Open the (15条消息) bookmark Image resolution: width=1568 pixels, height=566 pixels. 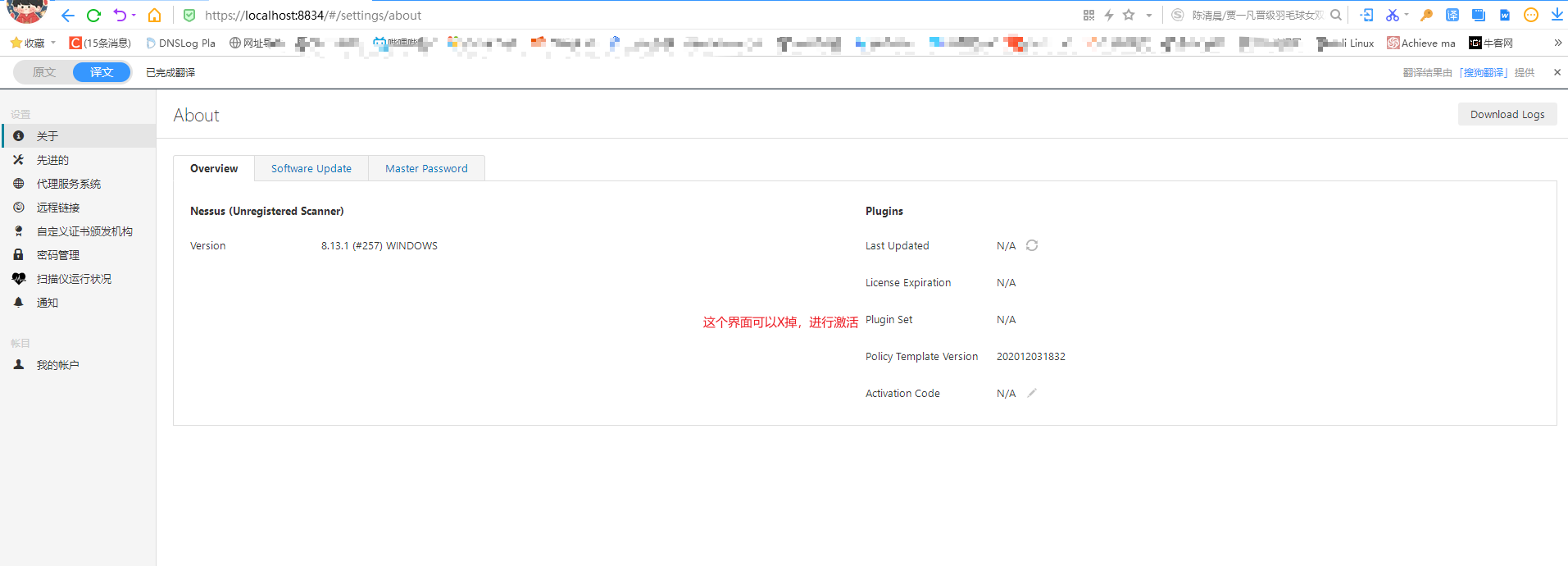point(100,43)
